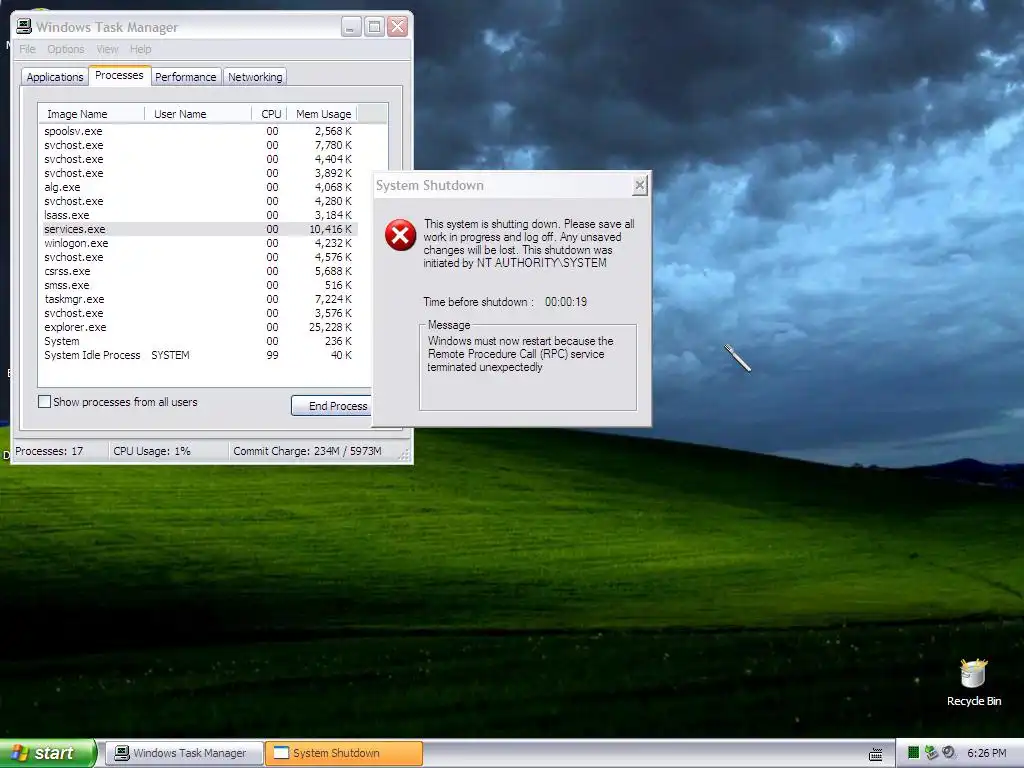Click the 'Commit Charge: 234M / 5973M' status entry
The height and width of the screenshot is (768, 1024).
coord(308,451)
